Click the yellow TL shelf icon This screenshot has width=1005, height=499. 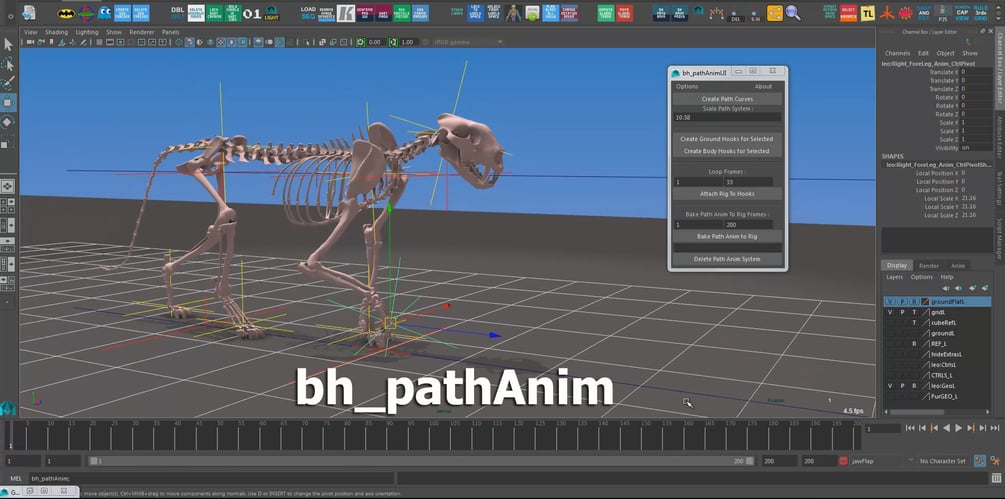[868, 13]
